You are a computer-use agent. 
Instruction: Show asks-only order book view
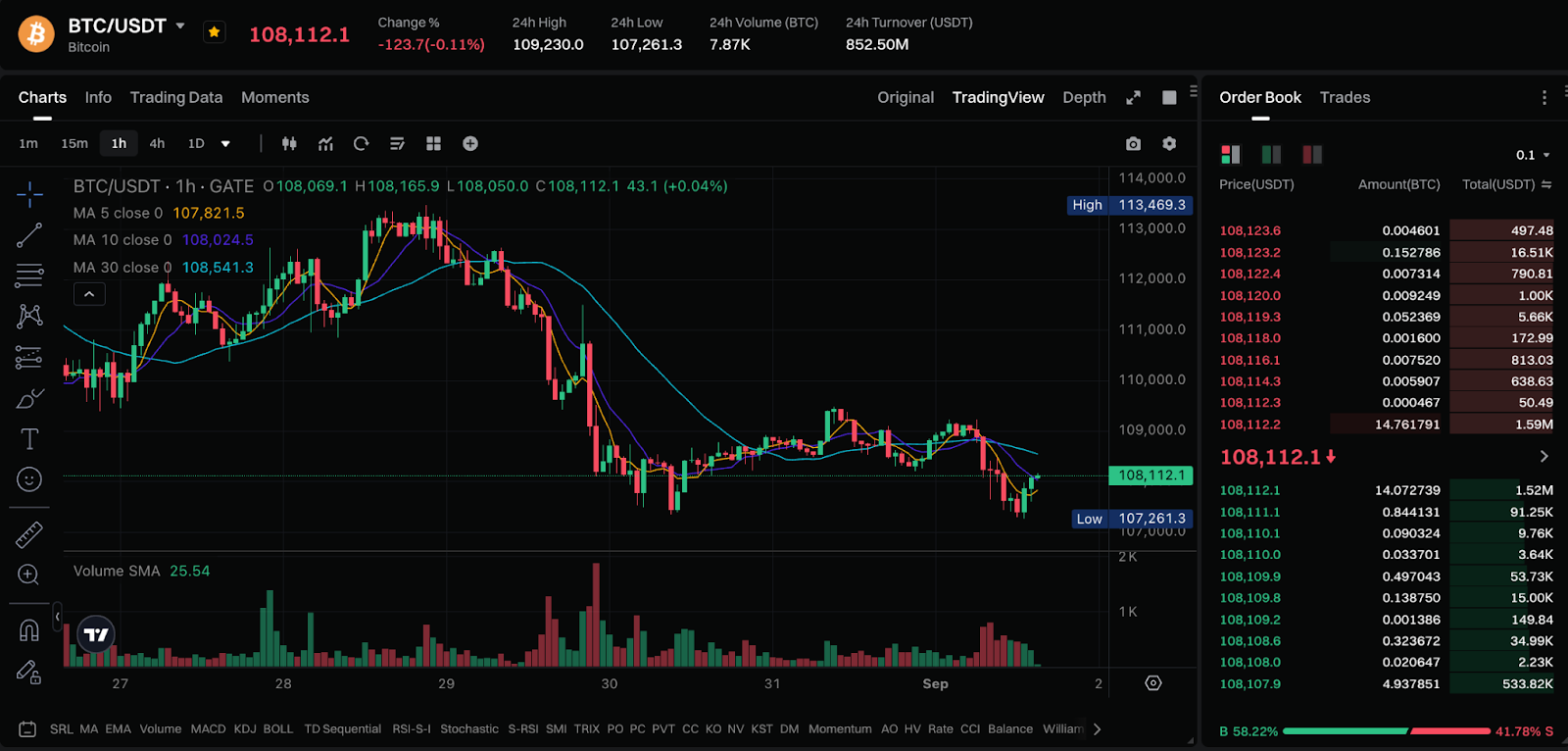point(1312,154)
